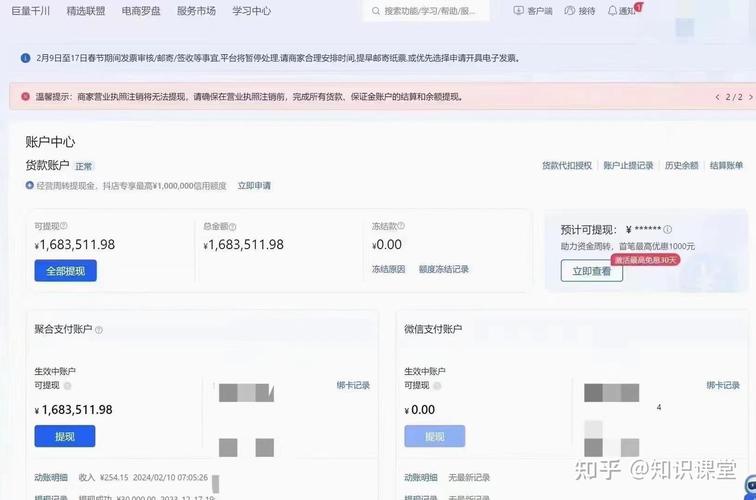The height and width of the screenshot is (500, 756).
Task: Open 历史余额 link
Action: (681, 165)
